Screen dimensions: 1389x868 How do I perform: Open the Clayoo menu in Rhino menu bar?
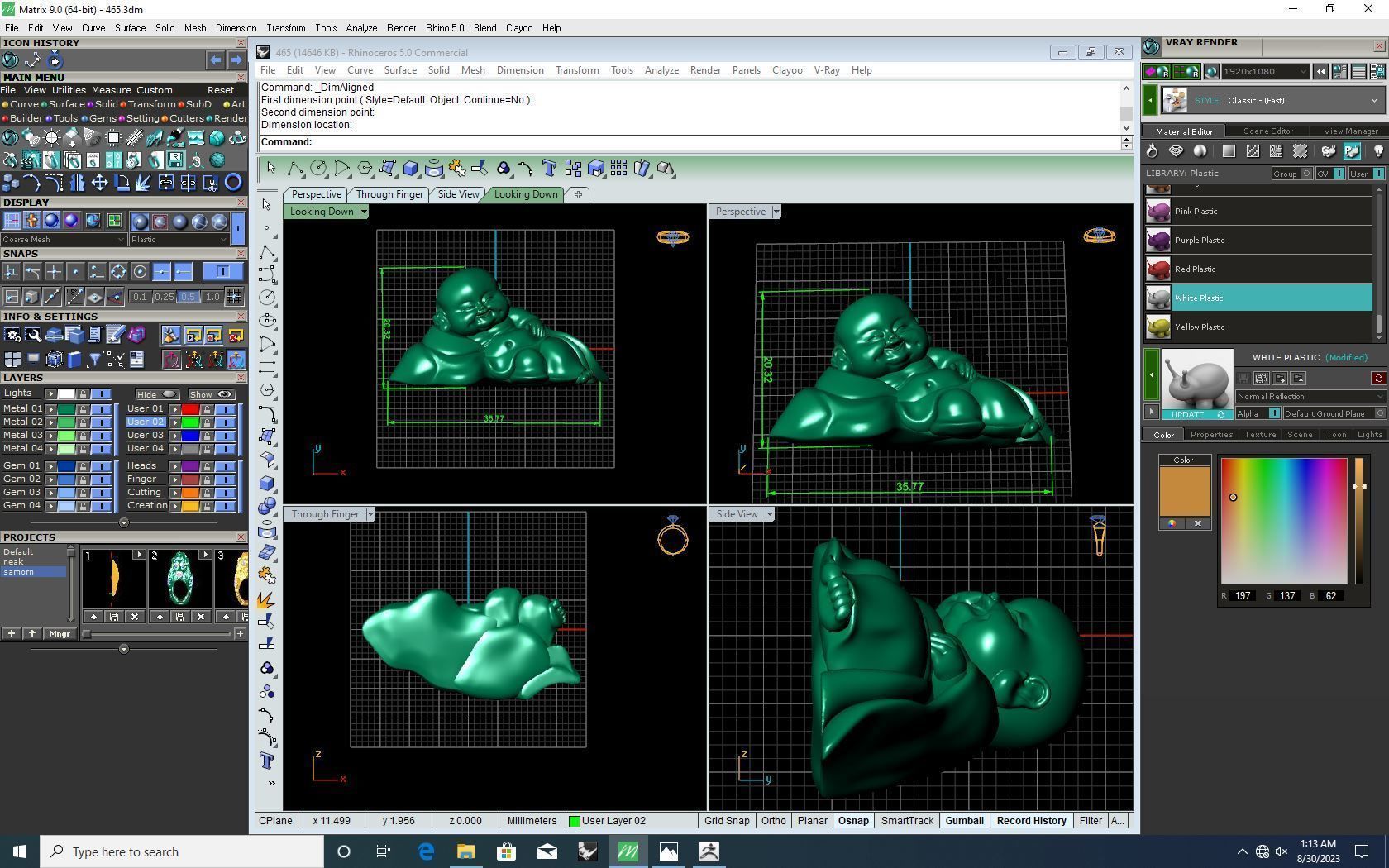(787, 70)
